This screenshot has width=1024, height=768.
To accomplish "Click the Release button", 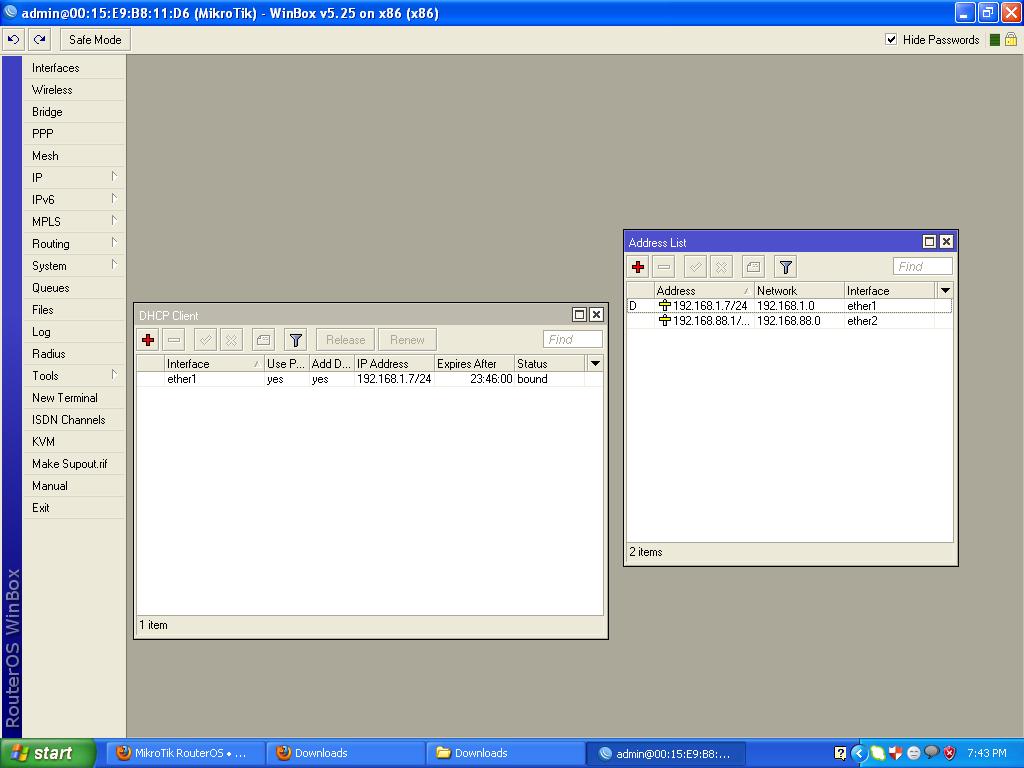I will click(x=345, y=340).
